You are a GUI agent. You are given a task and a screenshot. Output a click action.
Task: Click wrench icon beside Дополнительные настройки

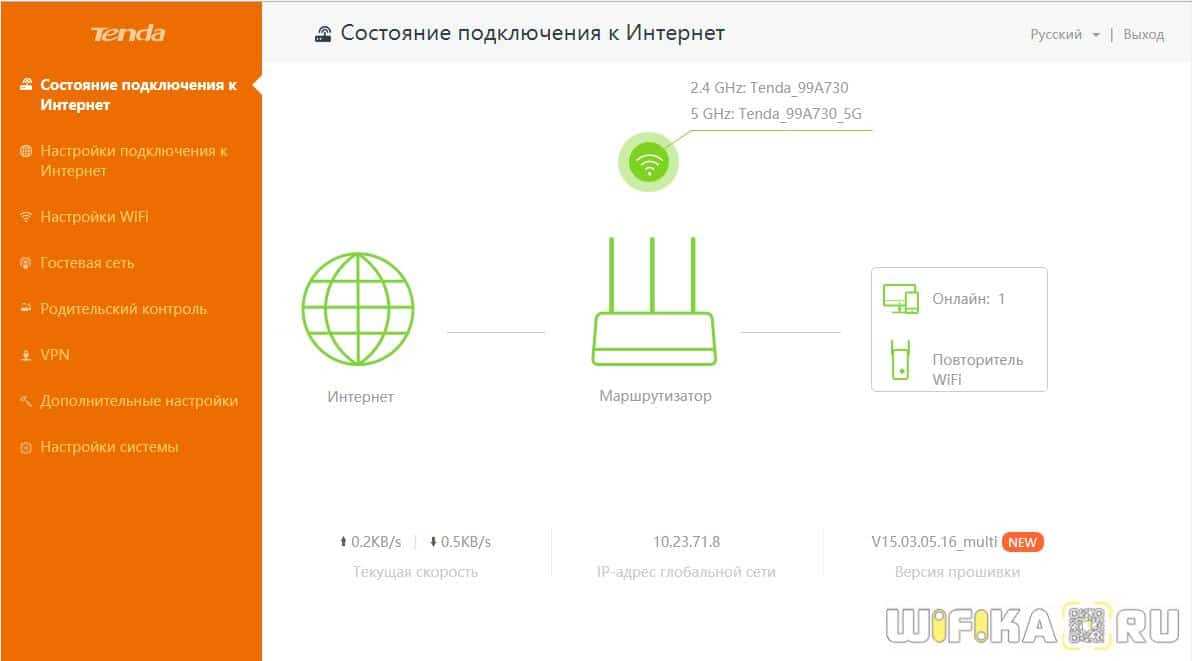click(26, 400)
